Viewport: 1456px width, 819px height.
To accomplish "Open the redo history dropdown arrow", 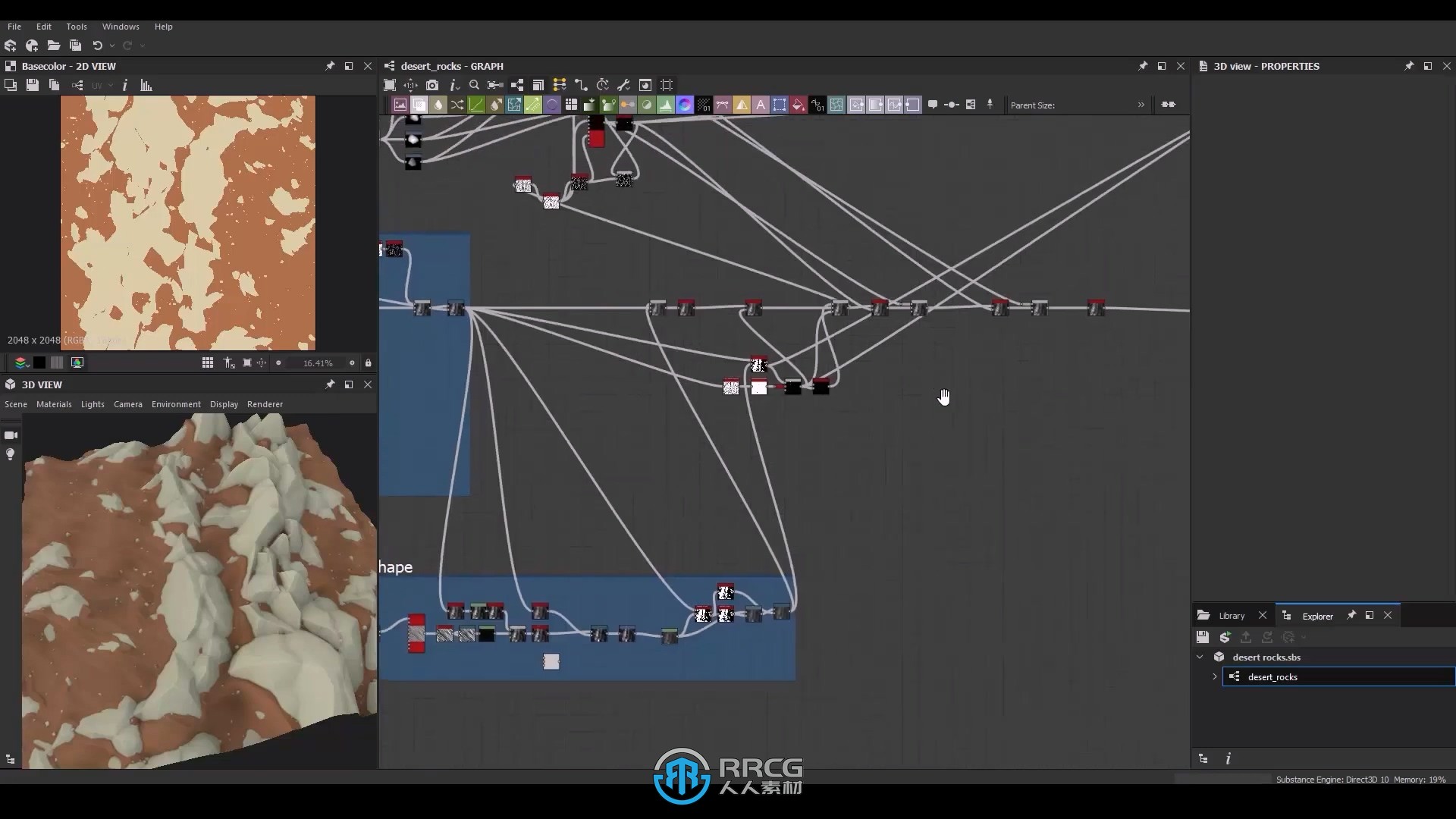I will (x=143, y=45).
